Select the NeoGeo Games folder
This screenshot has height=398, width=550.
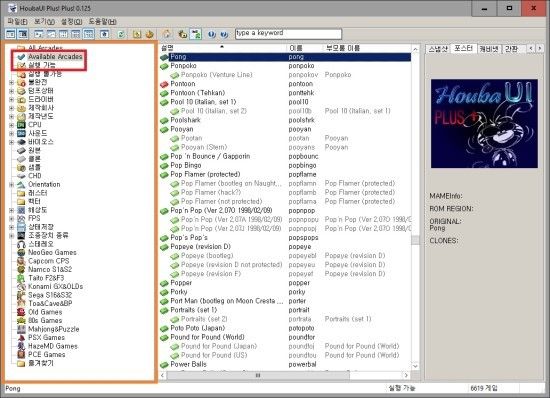pyautogui.click(x=52, y=252)
